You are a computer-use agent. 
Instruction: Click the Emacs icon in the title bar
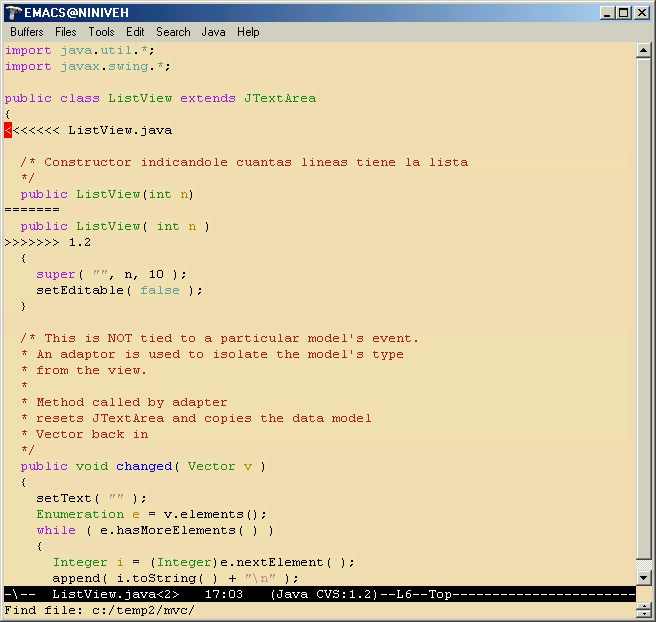[13, 12]
